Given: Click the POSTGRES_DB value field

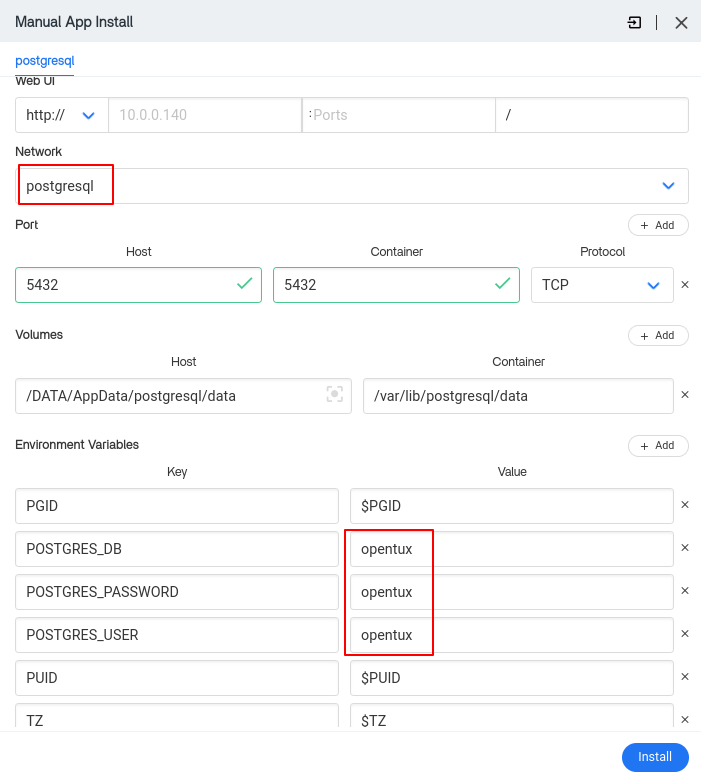Looking at the screenshot, I should point(512,549).
